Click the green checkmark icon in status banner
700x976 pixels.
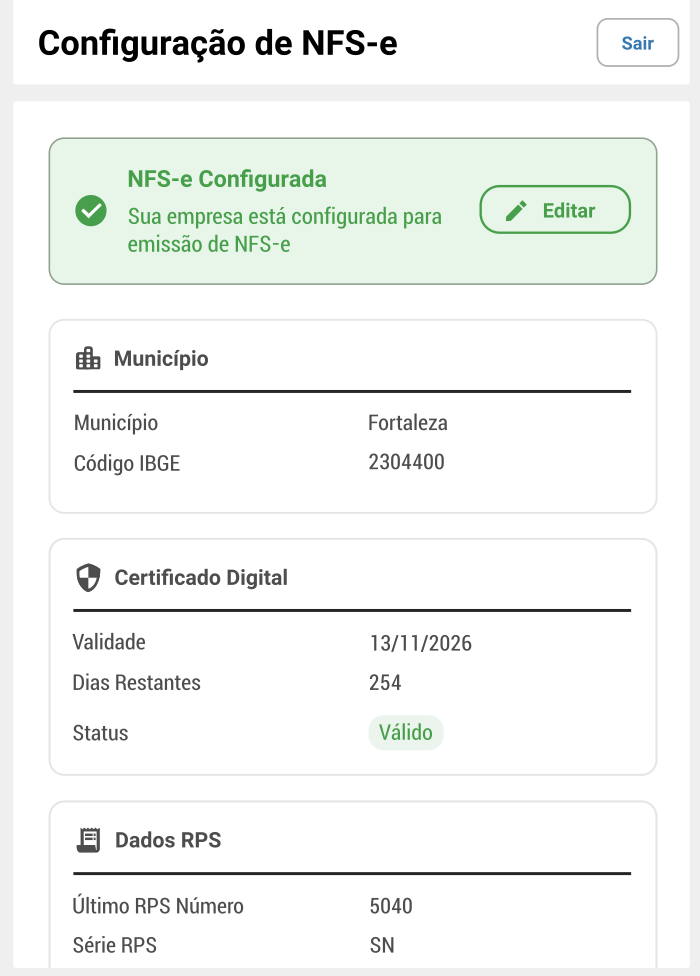tap(89, 210)
